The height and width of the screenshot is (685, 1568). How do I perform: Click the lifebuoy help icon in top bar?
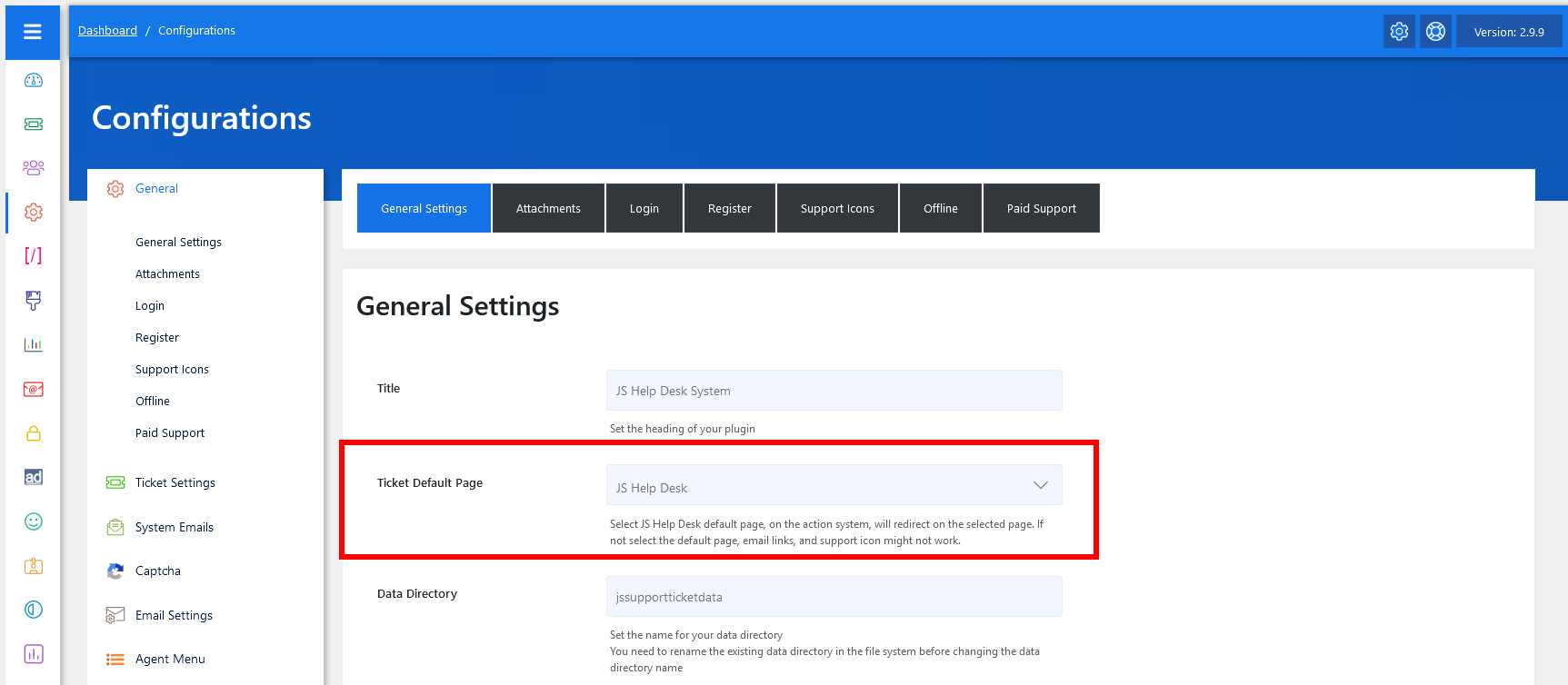coord(1435,32)
